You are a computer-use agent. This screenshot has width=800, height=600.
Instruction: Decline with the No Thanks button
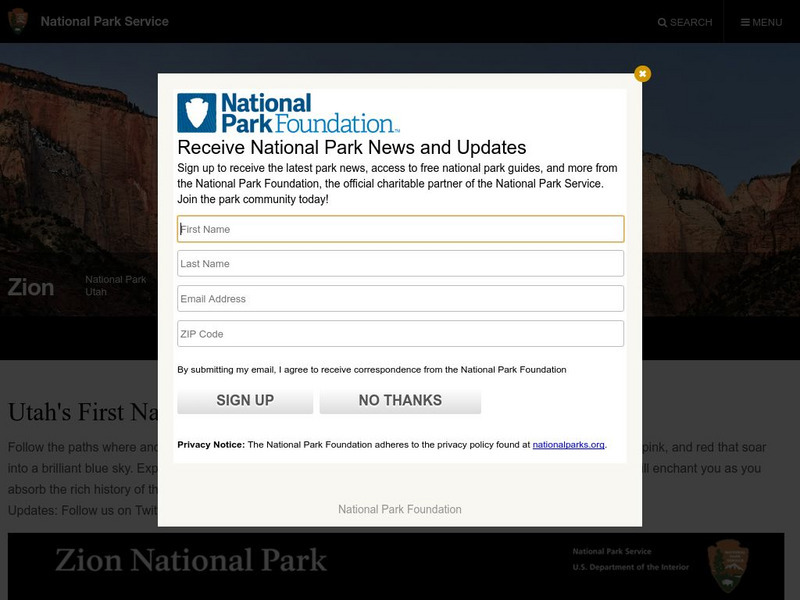[x=400, y=401]
